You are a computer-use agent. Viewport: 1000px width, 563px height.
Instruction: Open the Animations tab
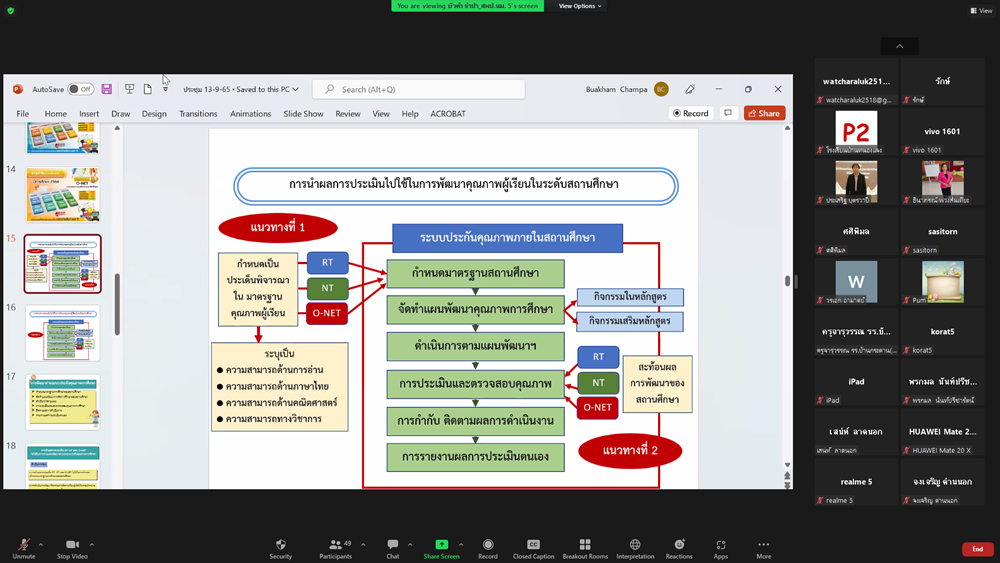(251, 113)
